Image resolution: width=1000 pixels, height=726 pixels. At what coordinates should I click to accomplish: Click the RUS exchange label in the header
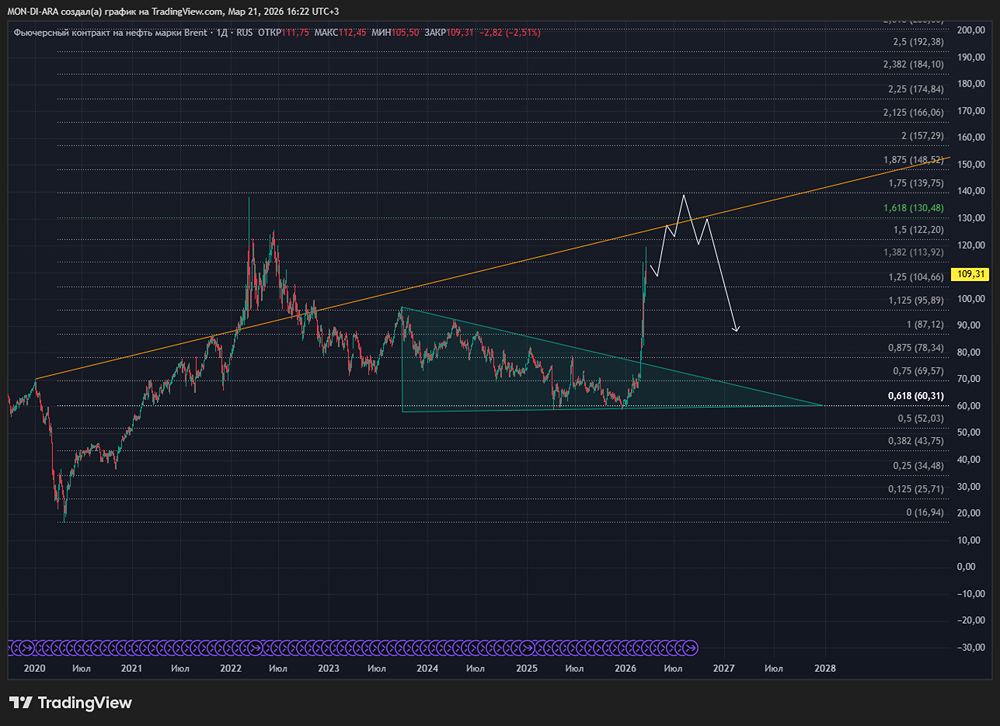point(244,33)
